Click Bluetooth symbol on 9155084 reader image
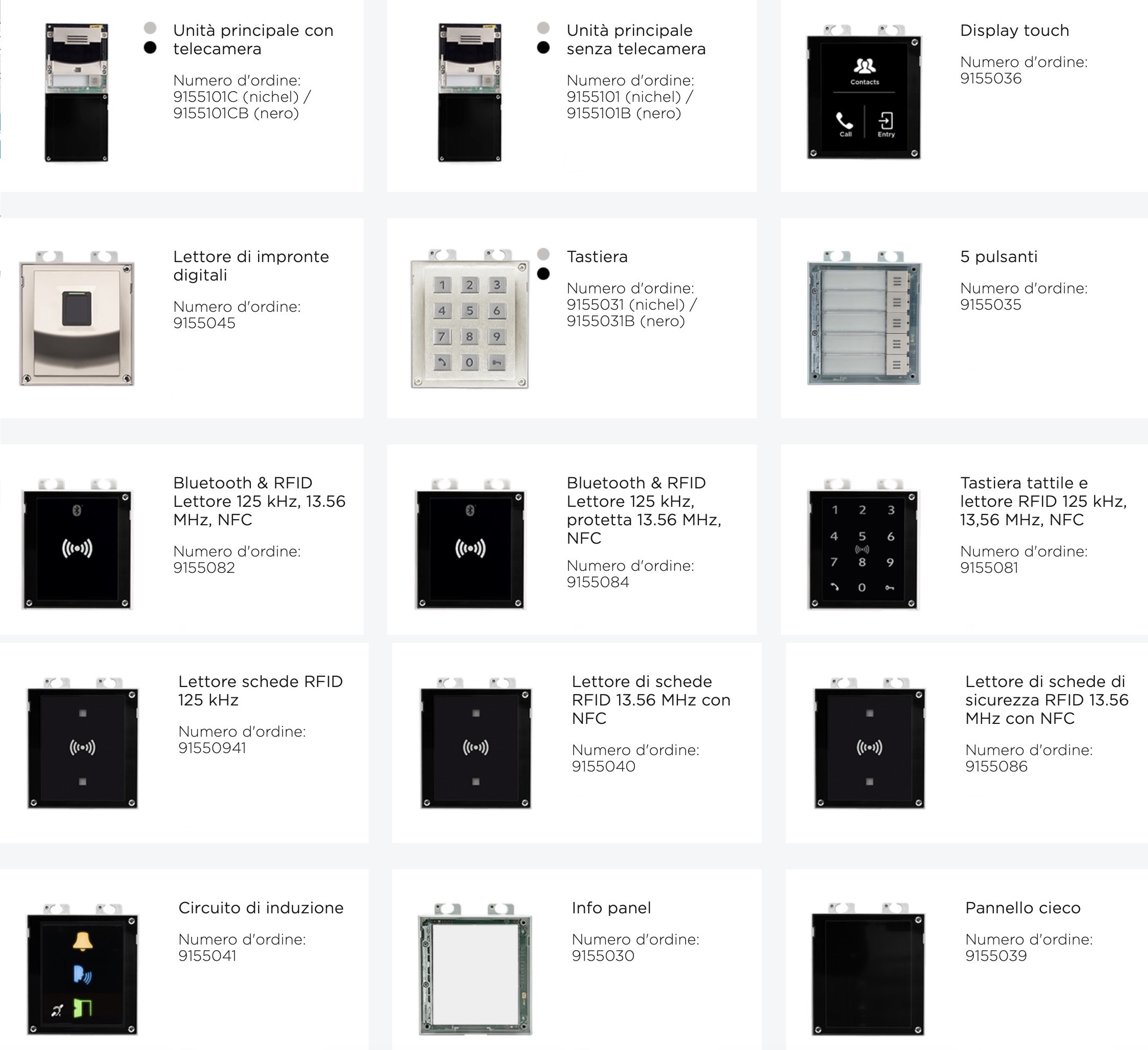 click(x=470, y=510)
